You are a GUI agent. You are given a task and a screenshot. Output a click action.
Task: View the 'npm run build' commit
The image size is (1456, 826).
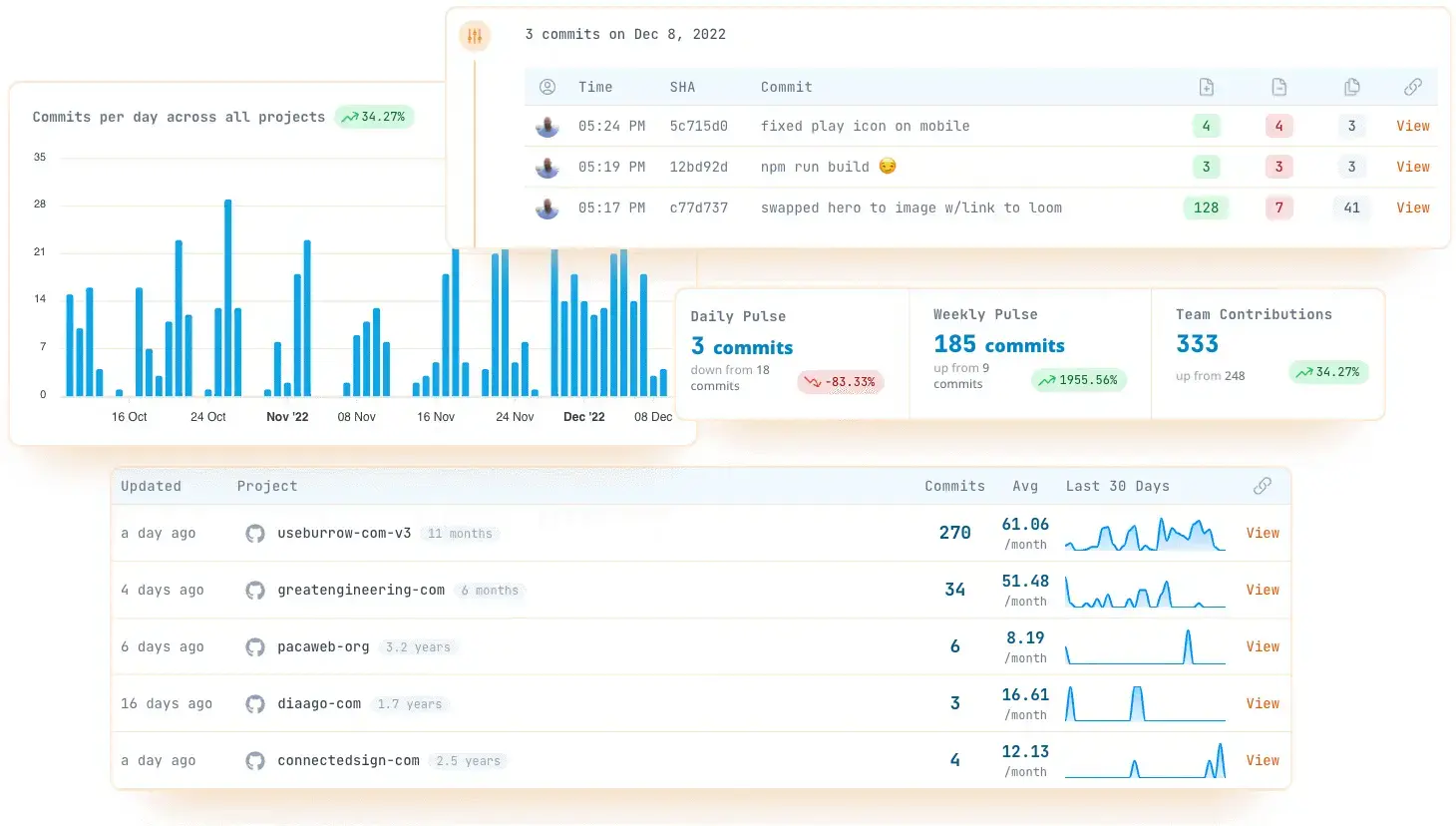[x=1413, y=167]
